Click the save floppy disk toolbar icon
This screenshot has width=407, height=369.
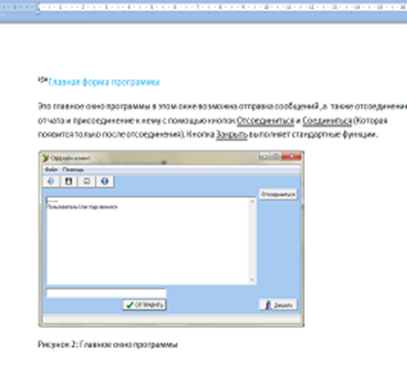point(69,181)
